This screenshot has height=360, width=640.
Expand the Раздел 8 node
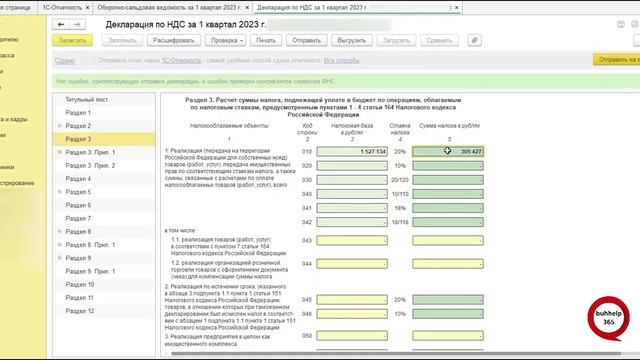60,231
